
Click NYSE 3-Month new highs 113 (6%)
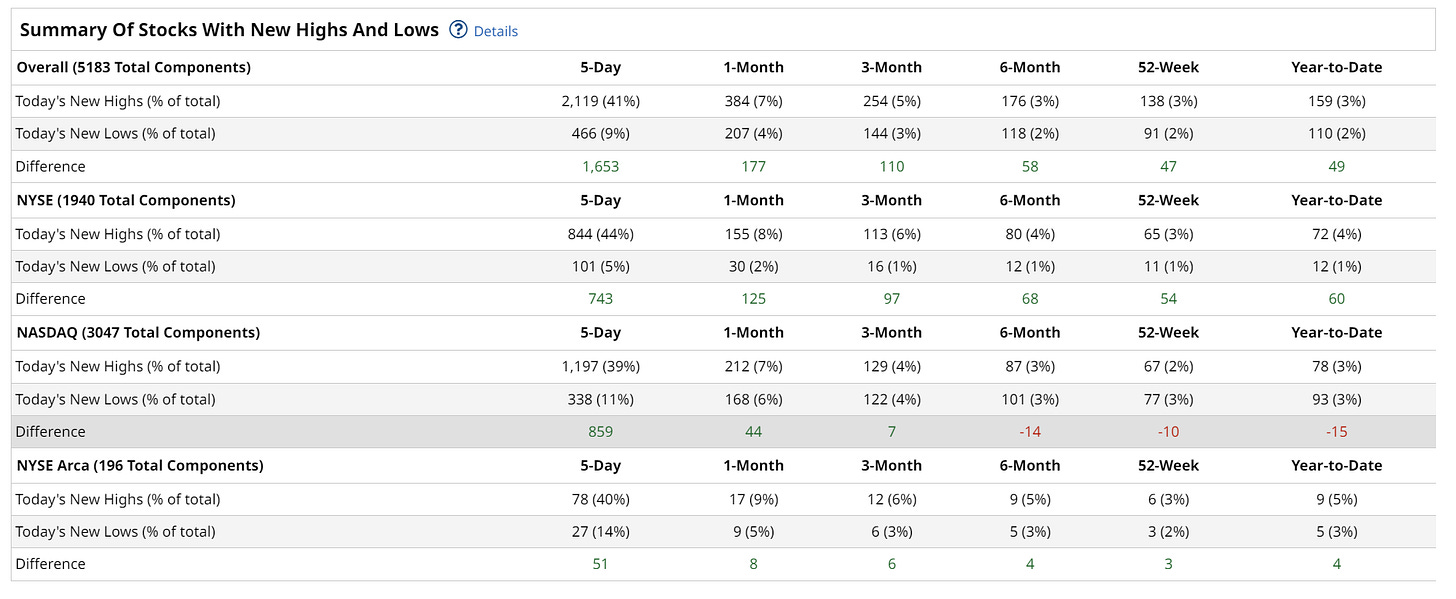(x=892, y=234)
